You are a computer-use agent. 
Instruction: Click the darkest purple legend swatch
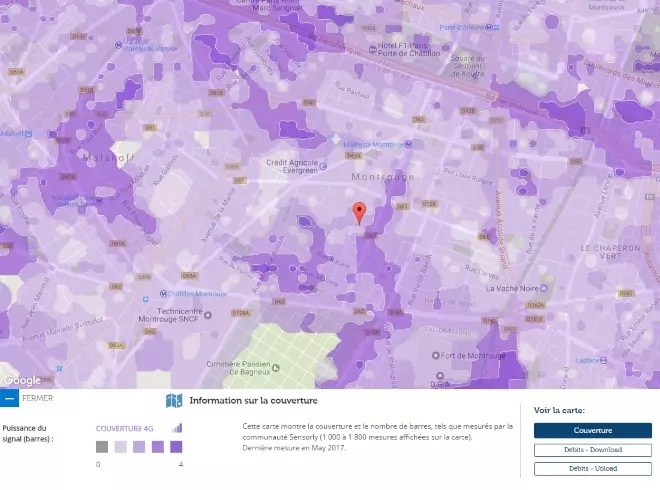pos(176,447)
